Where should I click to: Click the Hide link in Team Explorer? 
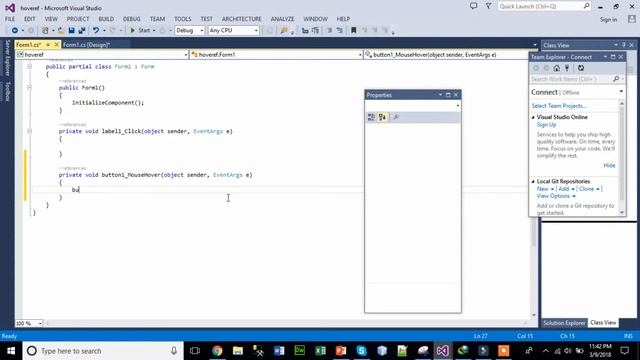609,165
